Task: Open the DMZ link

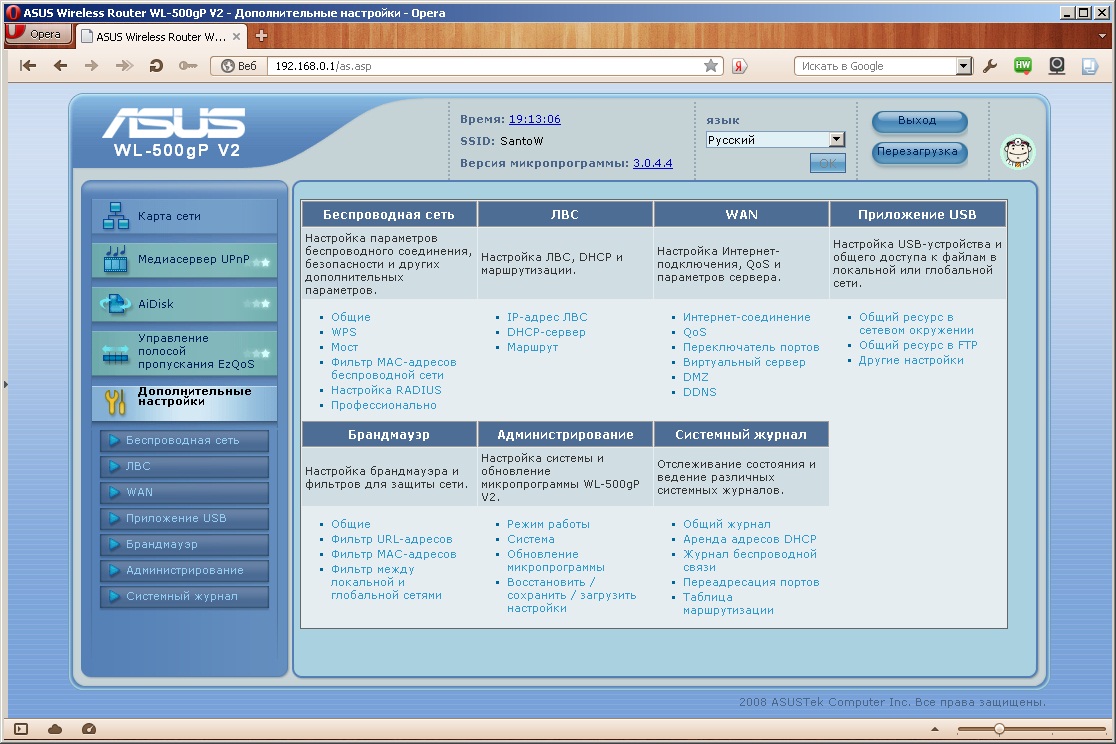Action: point(695,377)
